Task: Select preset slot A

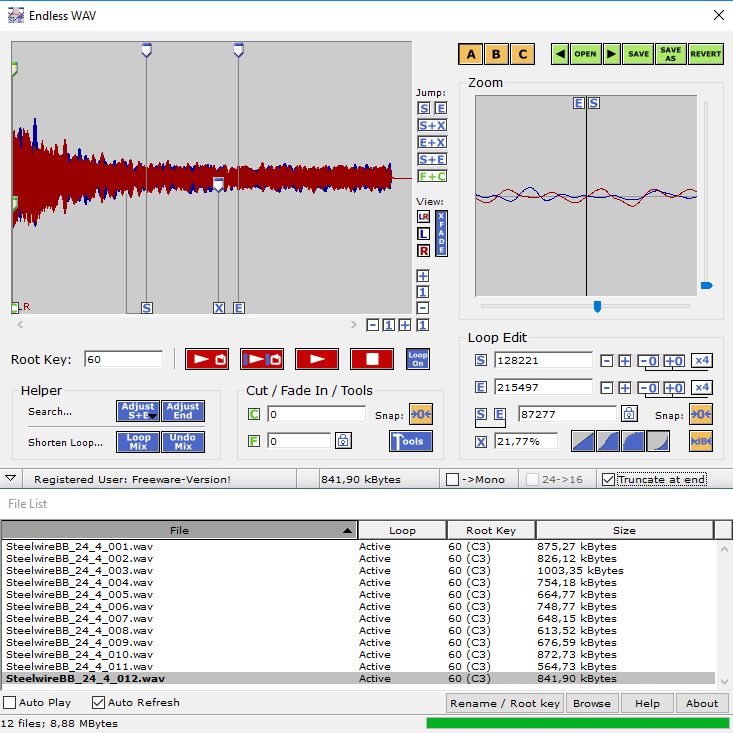Action: [x=471, y=54]
